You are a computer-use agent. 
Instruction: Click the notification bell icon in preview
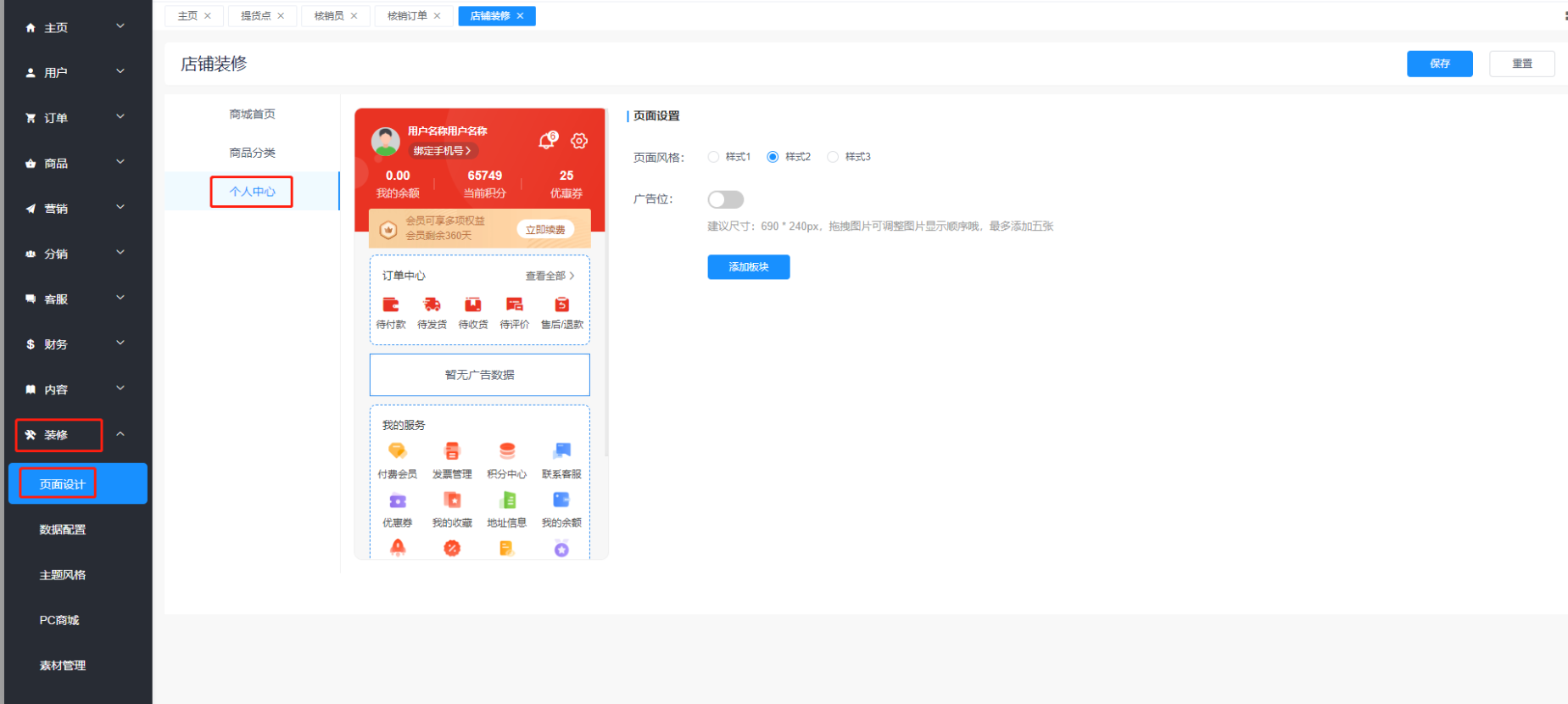pos(547,141)
